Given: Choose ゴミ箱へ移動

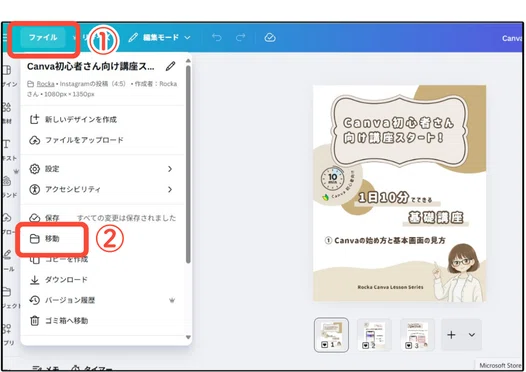Looking at the screenshot, I should pyautogui.click(x=103, y=321).
